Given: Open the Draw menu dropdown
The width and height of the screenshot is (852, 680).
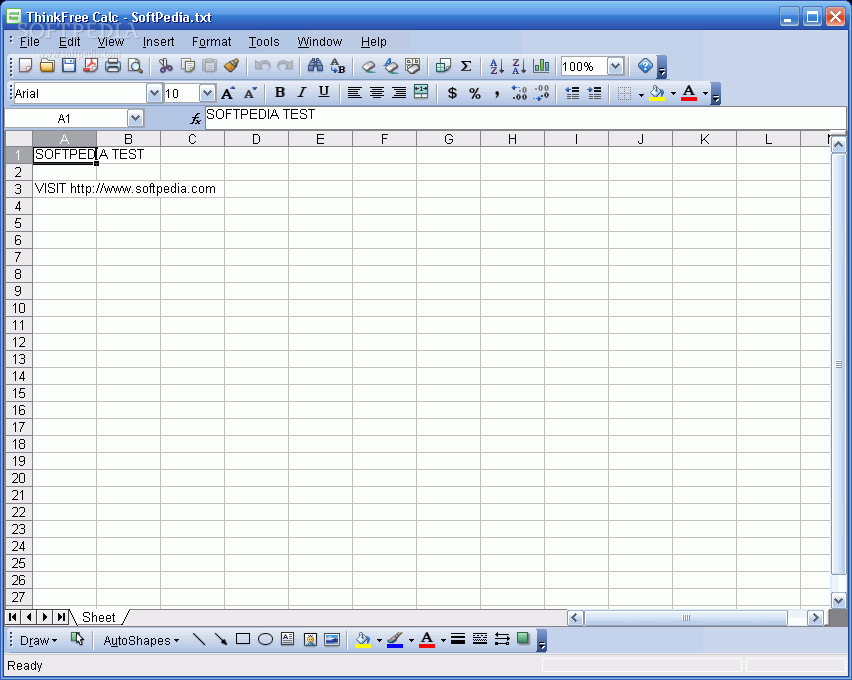Looking at the screenshot, I should pyautogui.click(x=37, y=640).
